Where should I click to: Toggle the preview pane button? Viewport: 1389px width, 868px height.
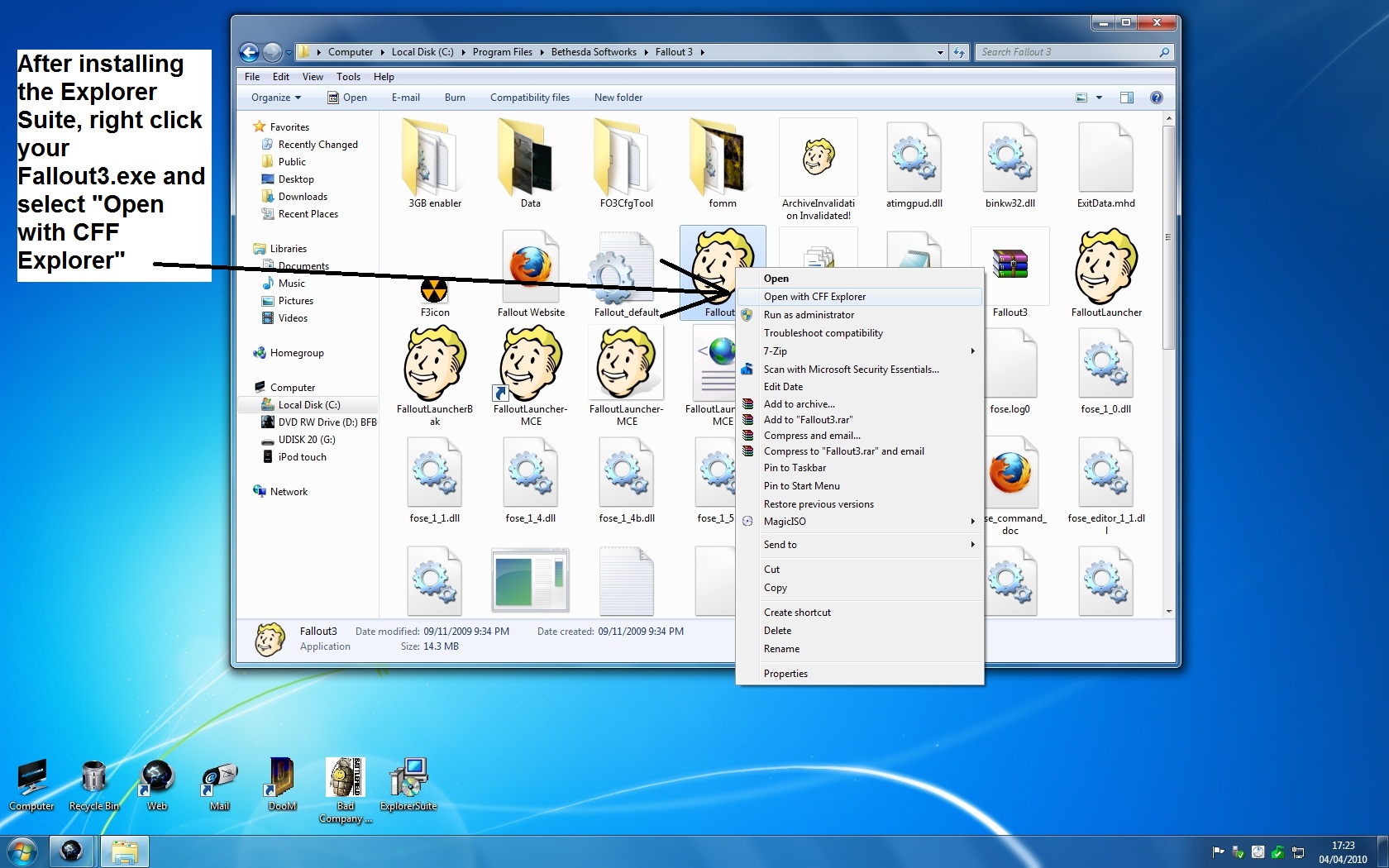click(x=1126, y=98)
